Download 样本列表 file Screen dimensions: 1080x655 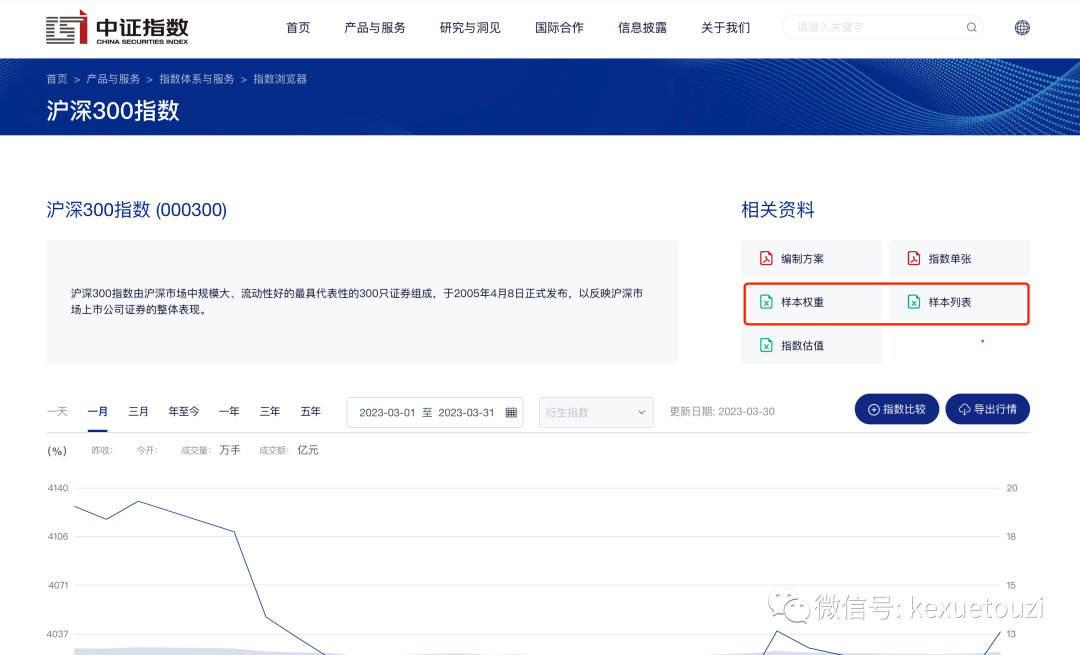click(x=957, y=302)
